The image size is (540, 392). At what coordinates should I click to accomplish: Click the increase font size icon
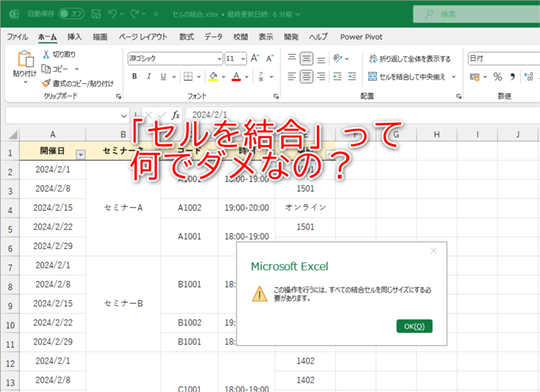[x=255, y=58]
